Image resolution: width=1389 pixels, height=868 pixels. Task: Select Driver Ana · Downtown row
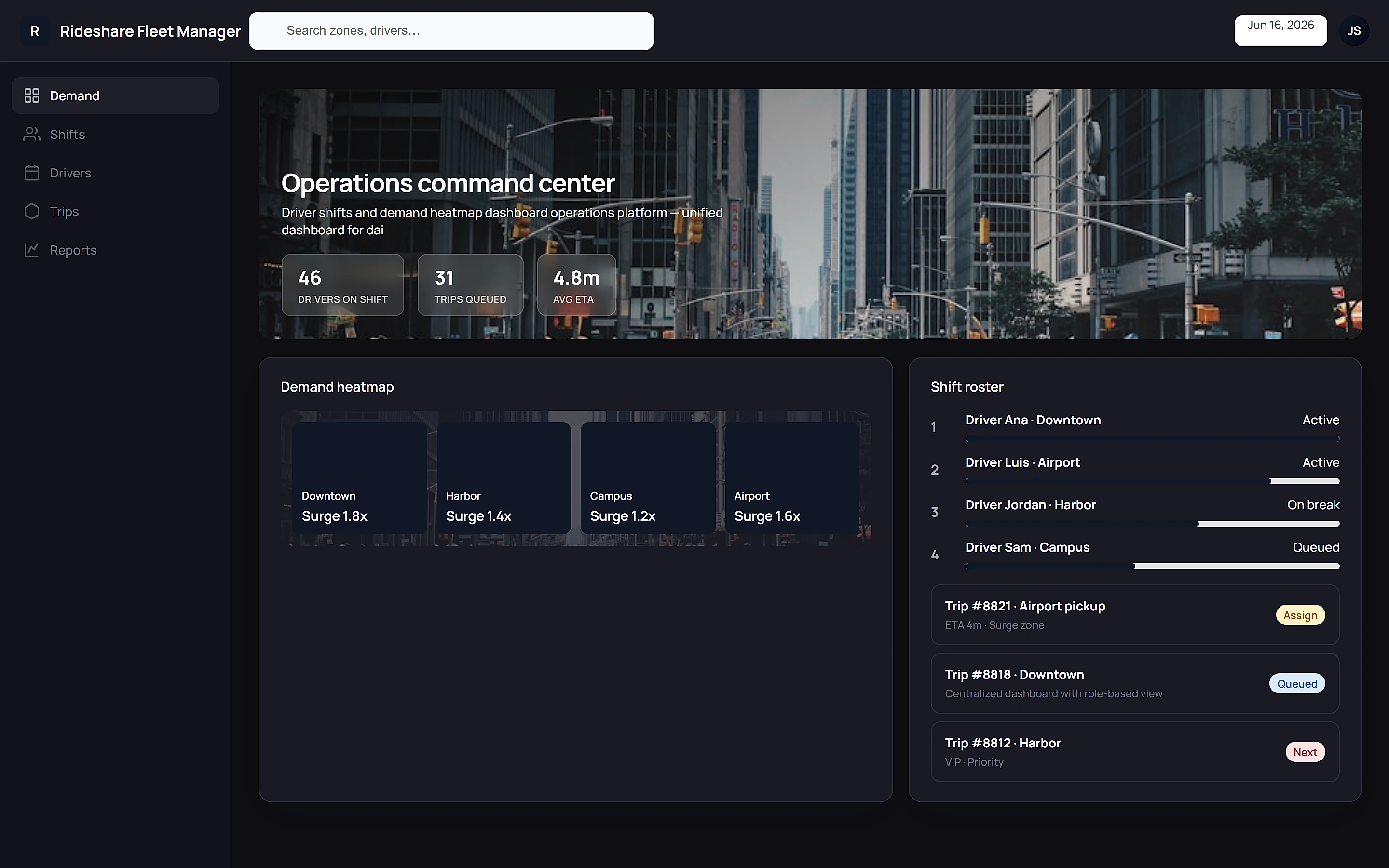[1135, 427]
